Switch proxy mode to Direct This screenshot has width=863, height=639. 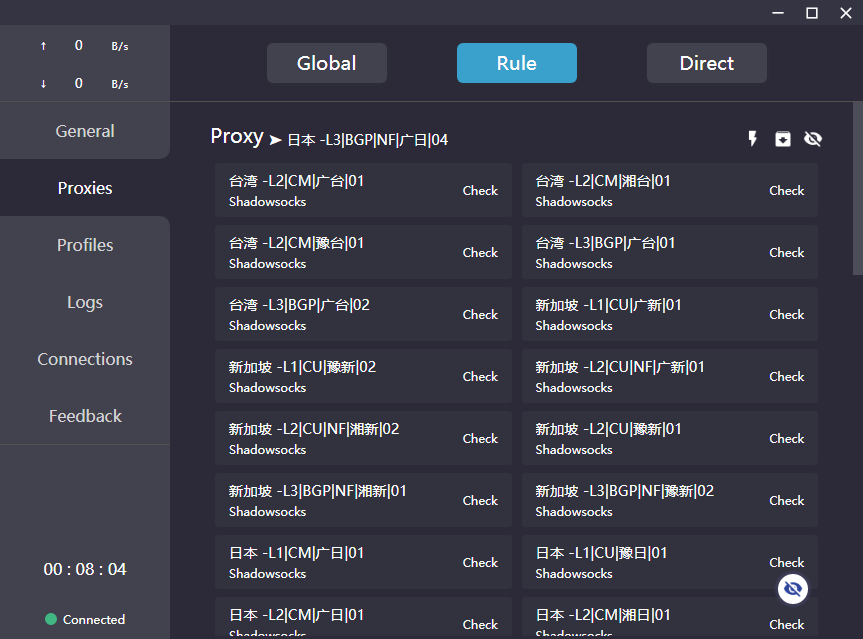[706, 63]
